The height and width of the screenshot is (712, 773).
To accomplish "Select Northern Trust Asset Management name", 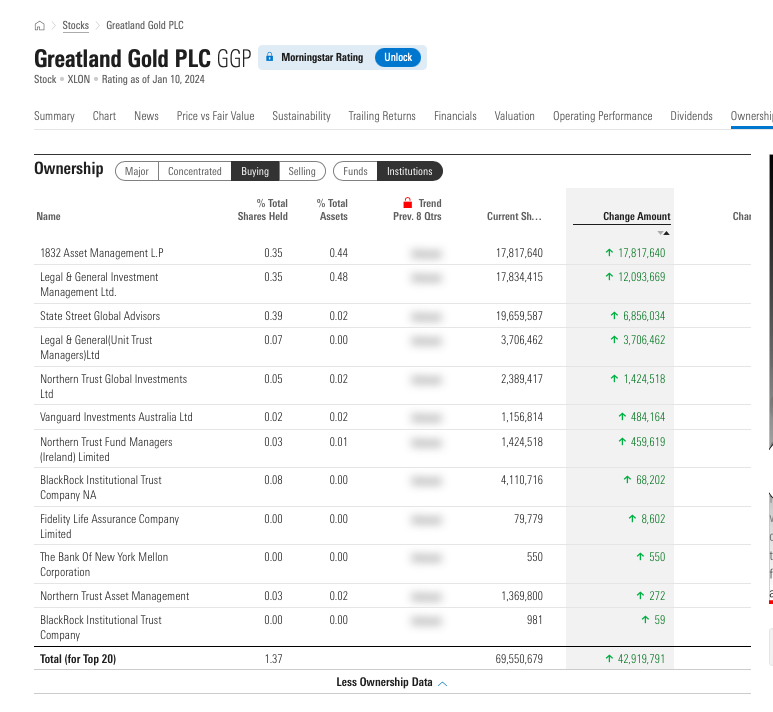I will [x=114, y=596].
